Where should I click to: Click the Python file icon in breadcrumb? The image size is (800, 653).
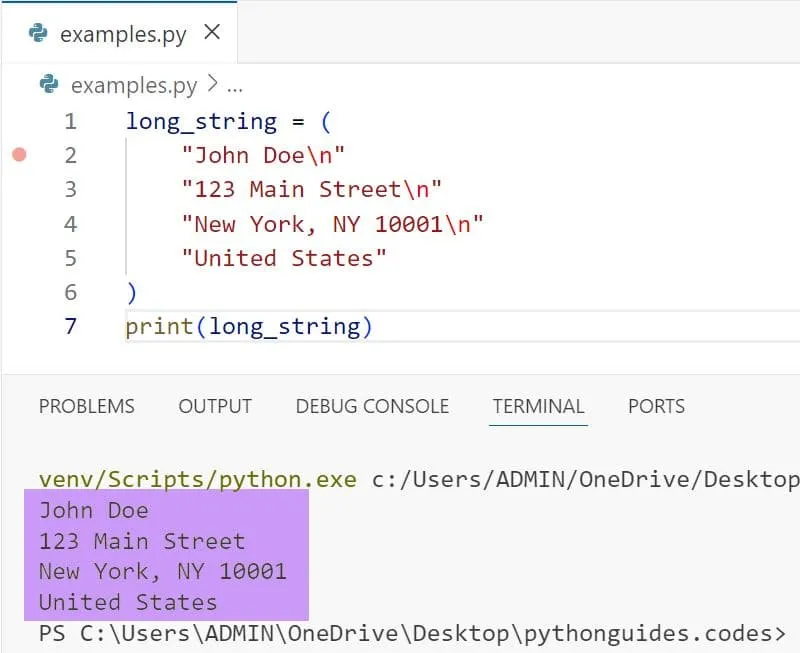pos(48,84)
